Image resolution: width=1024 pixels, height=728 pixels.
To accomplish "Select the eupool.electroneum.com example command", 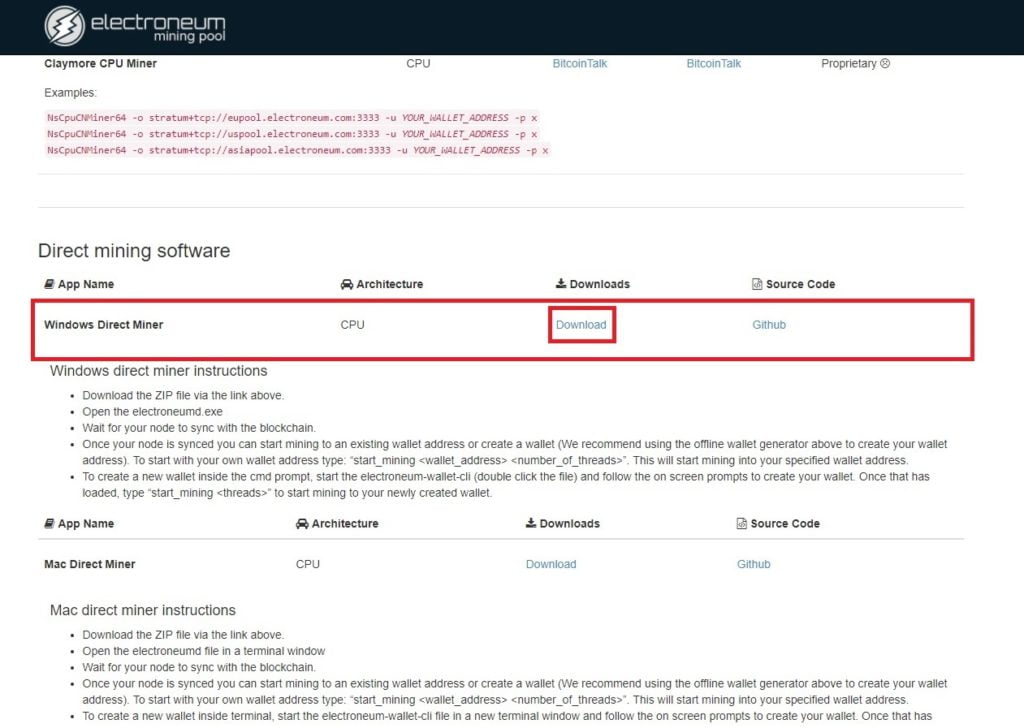I will coord(292,118).
